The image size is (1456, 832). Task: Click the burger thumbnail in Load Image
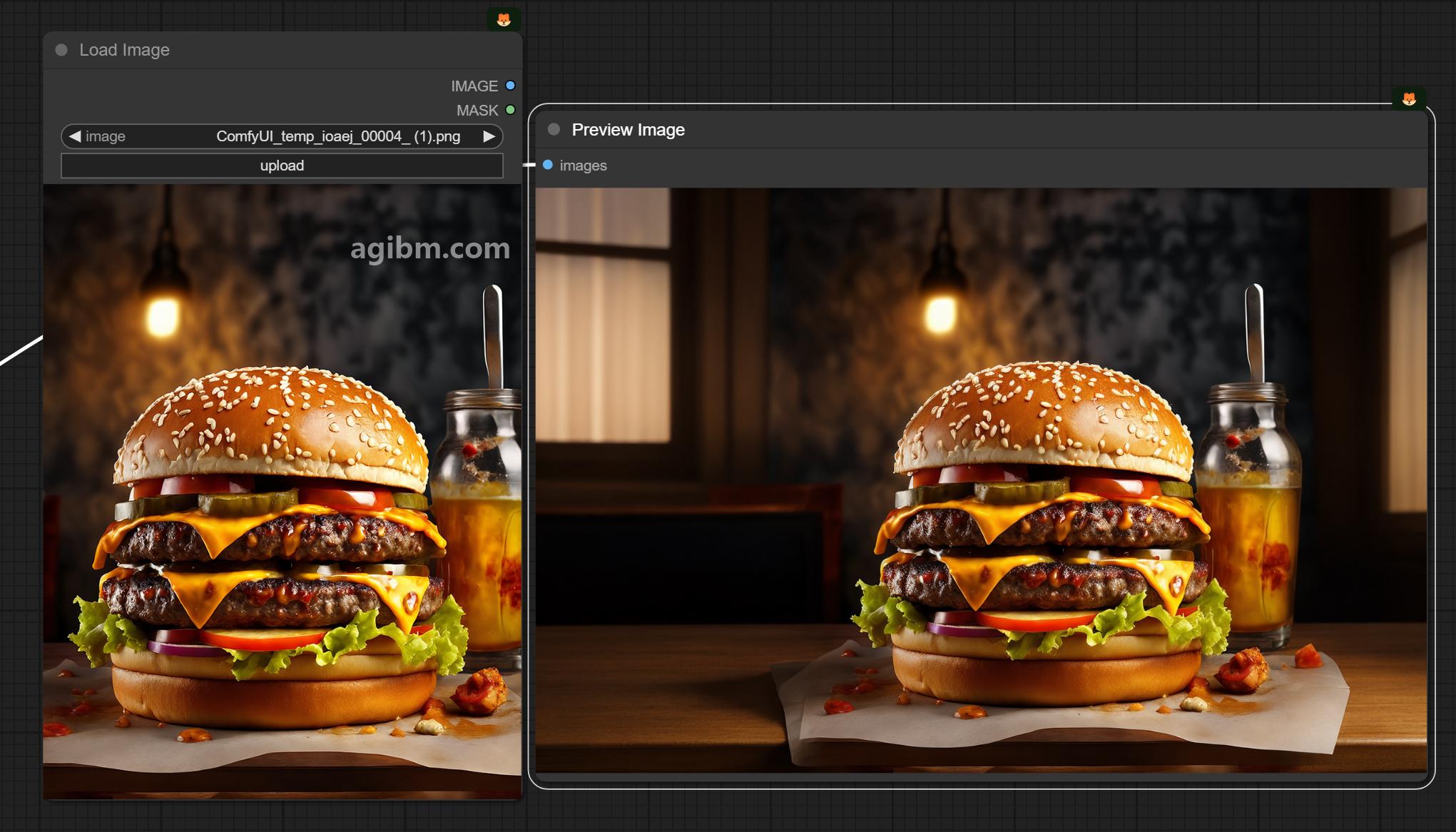(x=282, y=491)
